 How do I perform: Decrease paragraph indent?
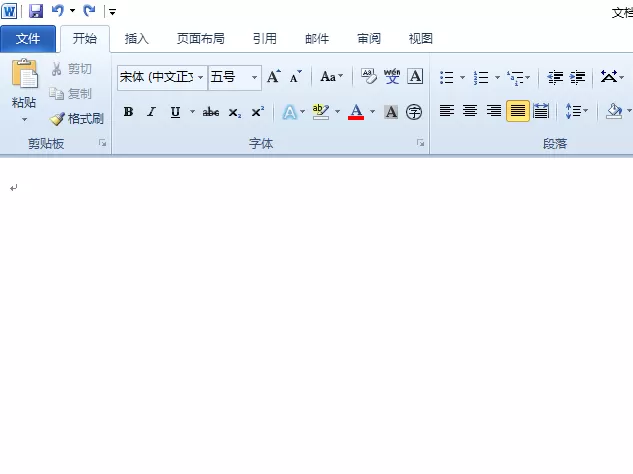[555, 77]
